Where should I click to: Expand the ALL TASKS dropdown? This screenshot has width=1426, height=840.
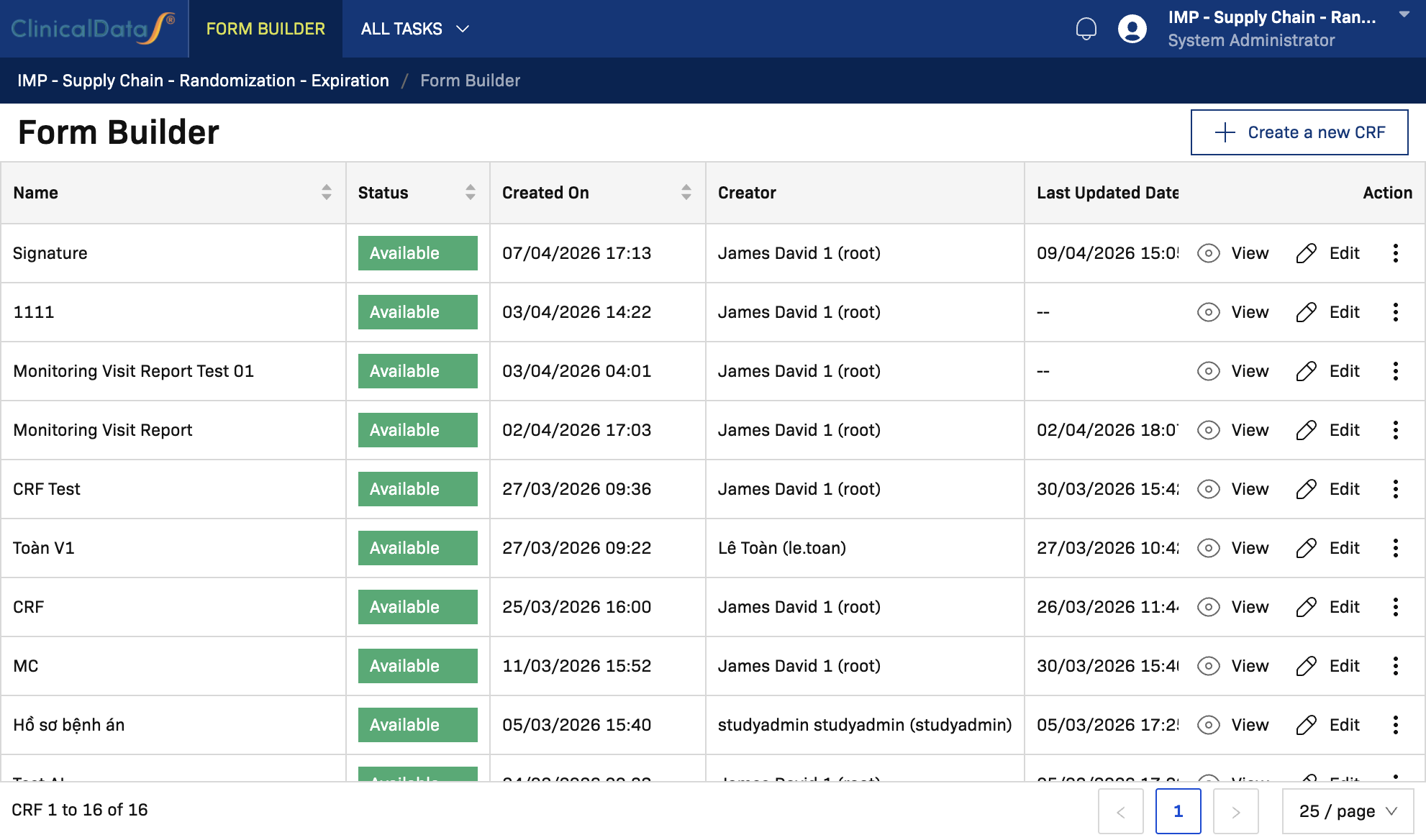tap(414, 29)
